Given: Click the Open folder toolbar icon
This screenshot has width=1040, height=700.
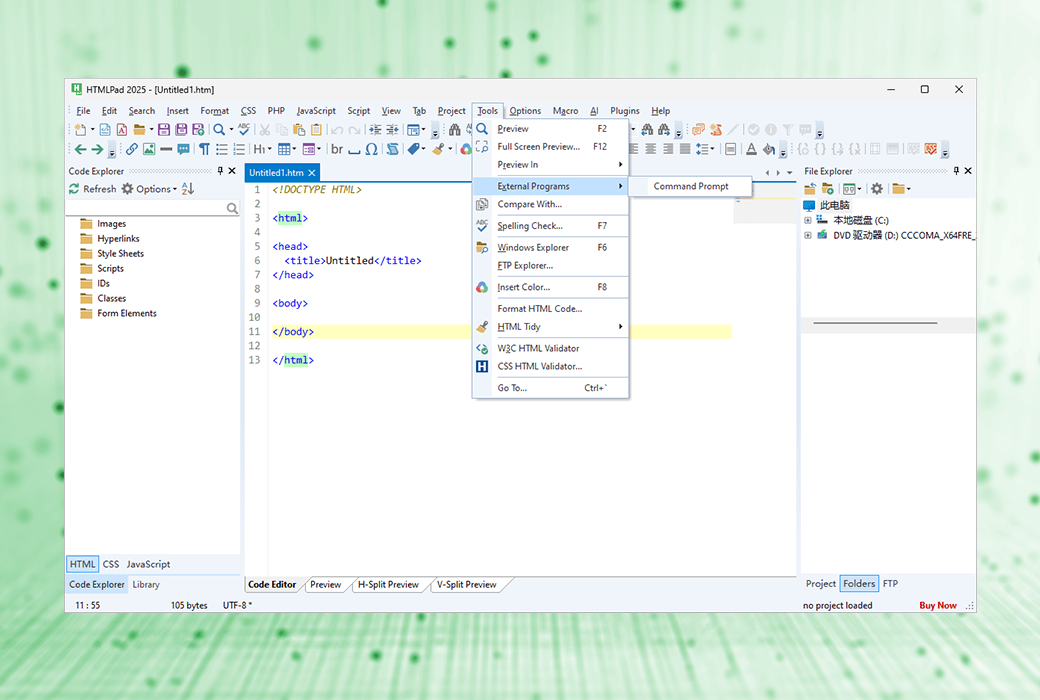Looking at the screenshot, I should pyautogui.click(x=139, y=129).
